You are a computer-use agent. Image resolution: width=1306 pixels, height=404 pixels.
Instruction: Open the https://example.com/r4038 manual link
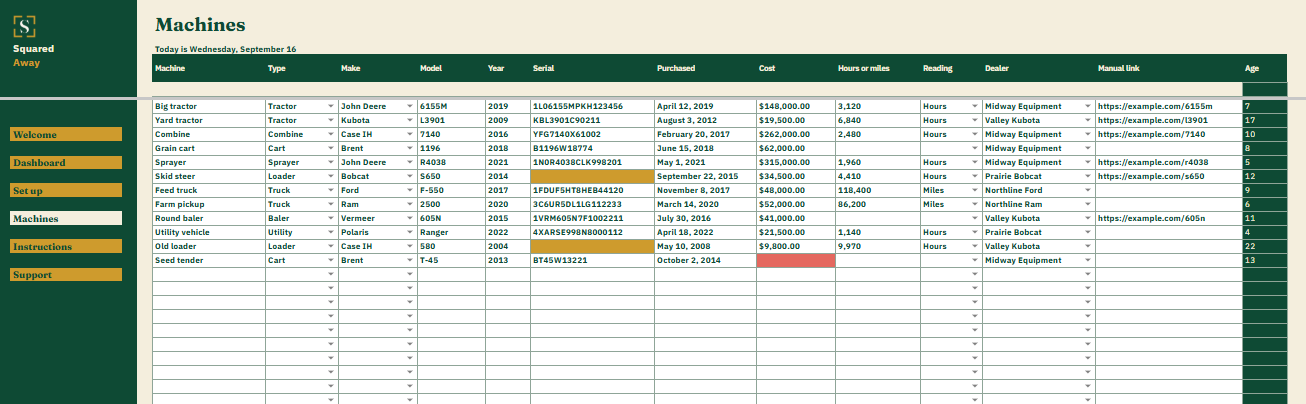(x=1152, y=162)
